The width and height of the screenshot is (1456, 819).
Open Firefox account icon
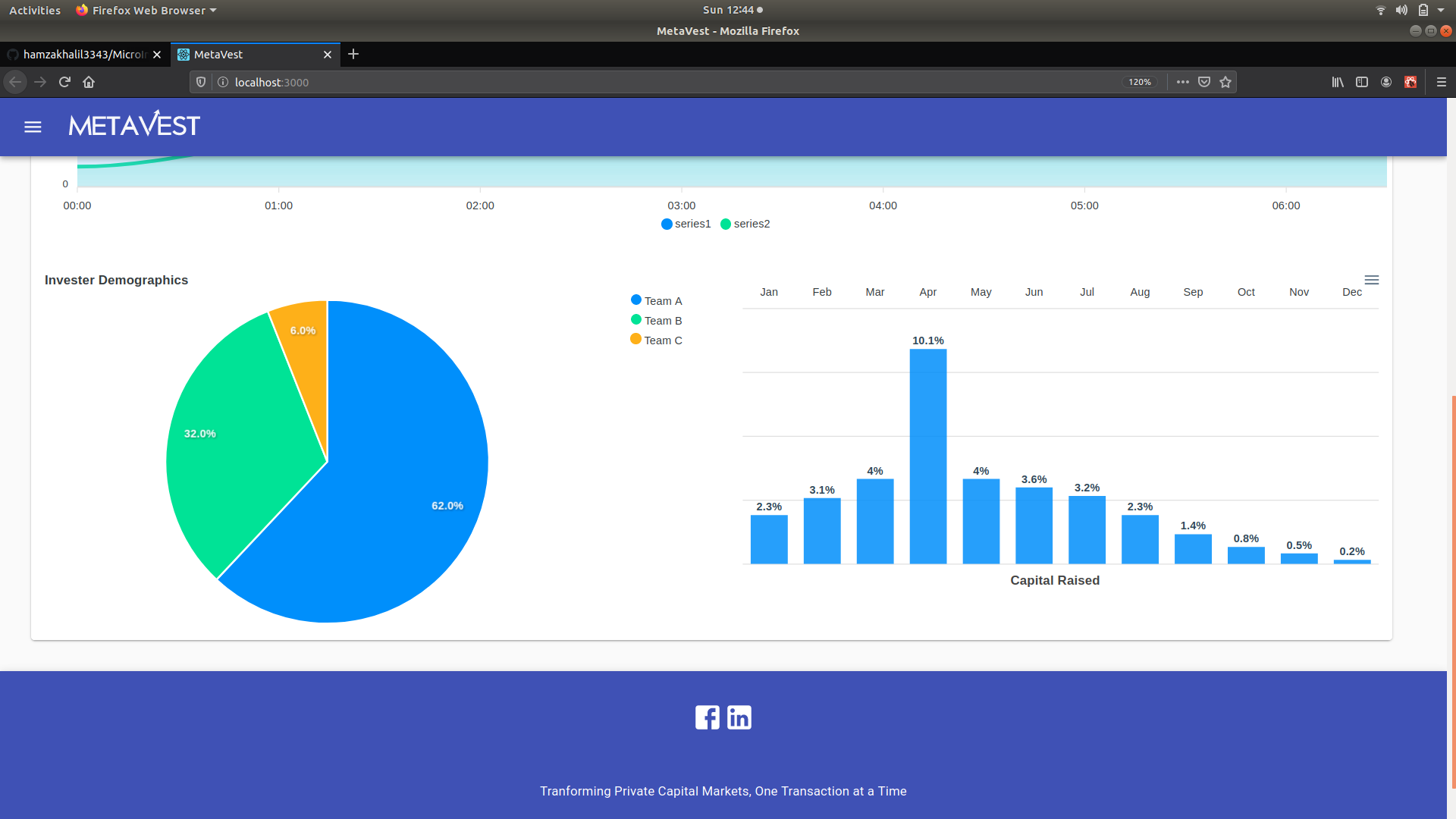[1386, 82]
